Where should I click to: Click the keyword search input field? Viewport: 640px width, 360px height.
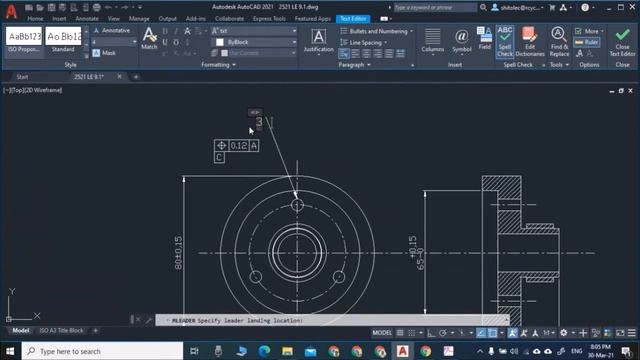tap(435, 7)
